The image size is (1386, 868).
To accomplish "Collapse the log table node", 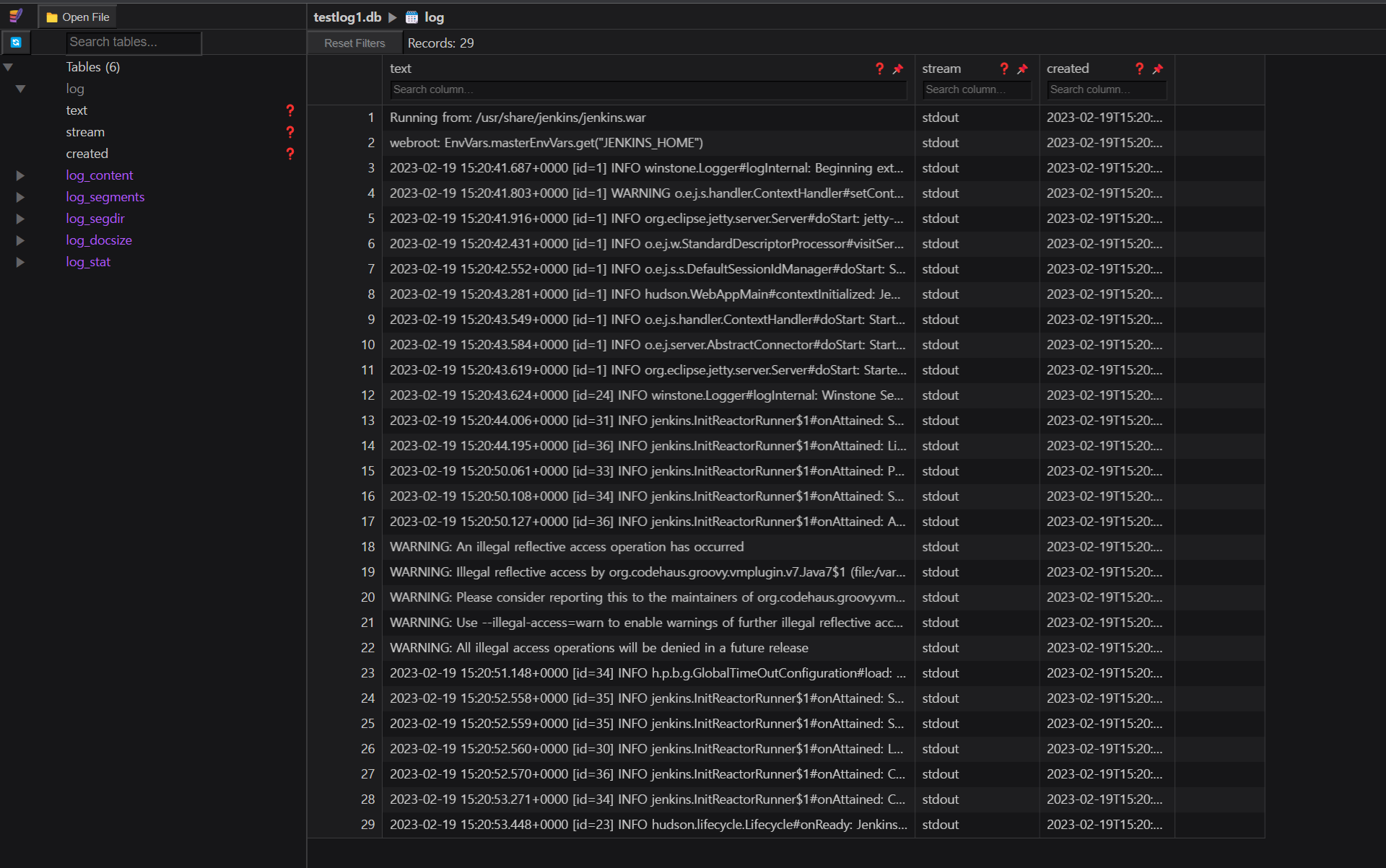I will [x=20, y=89].
